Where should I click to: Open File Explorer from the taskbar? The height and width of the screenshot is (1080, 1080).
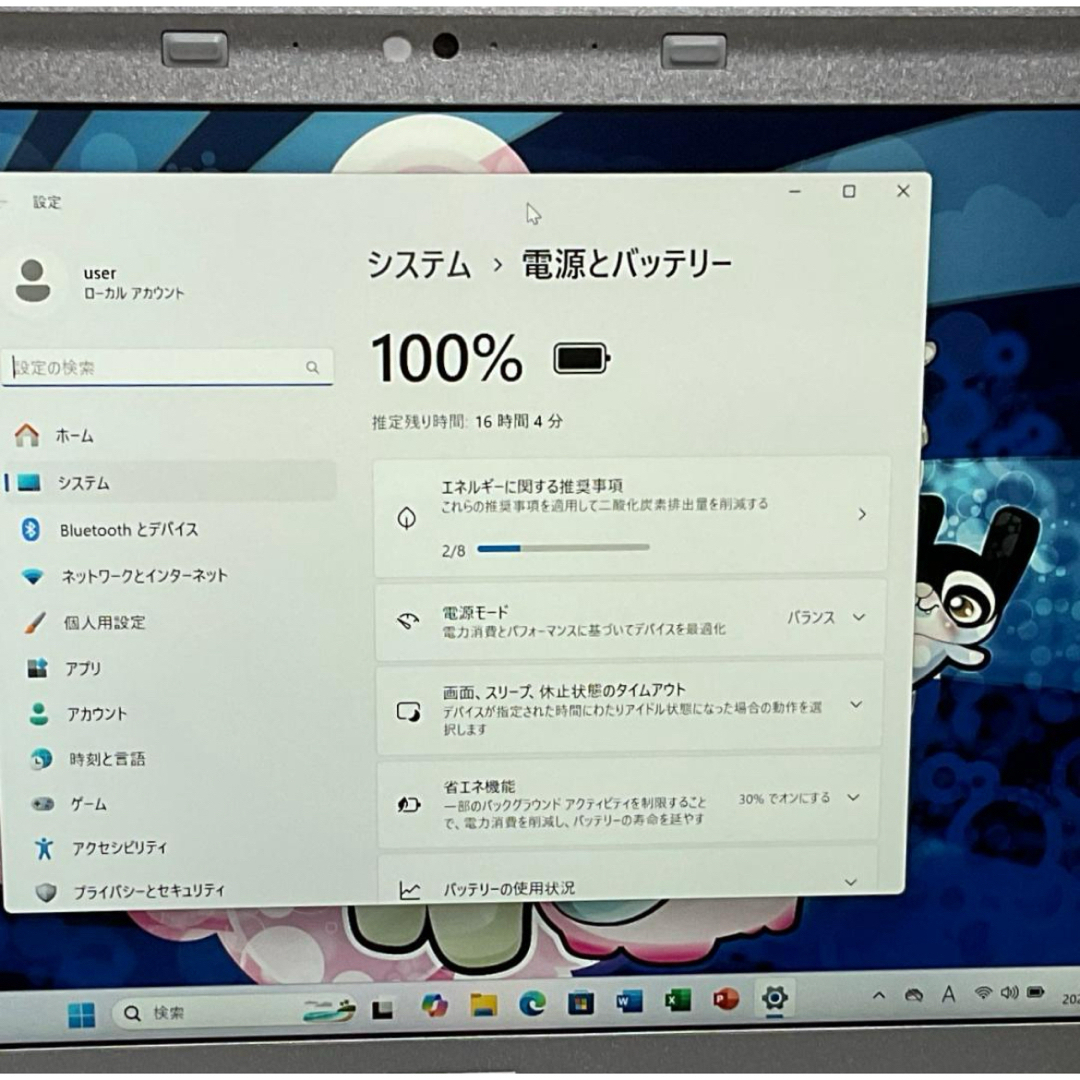pos(484,1006)
